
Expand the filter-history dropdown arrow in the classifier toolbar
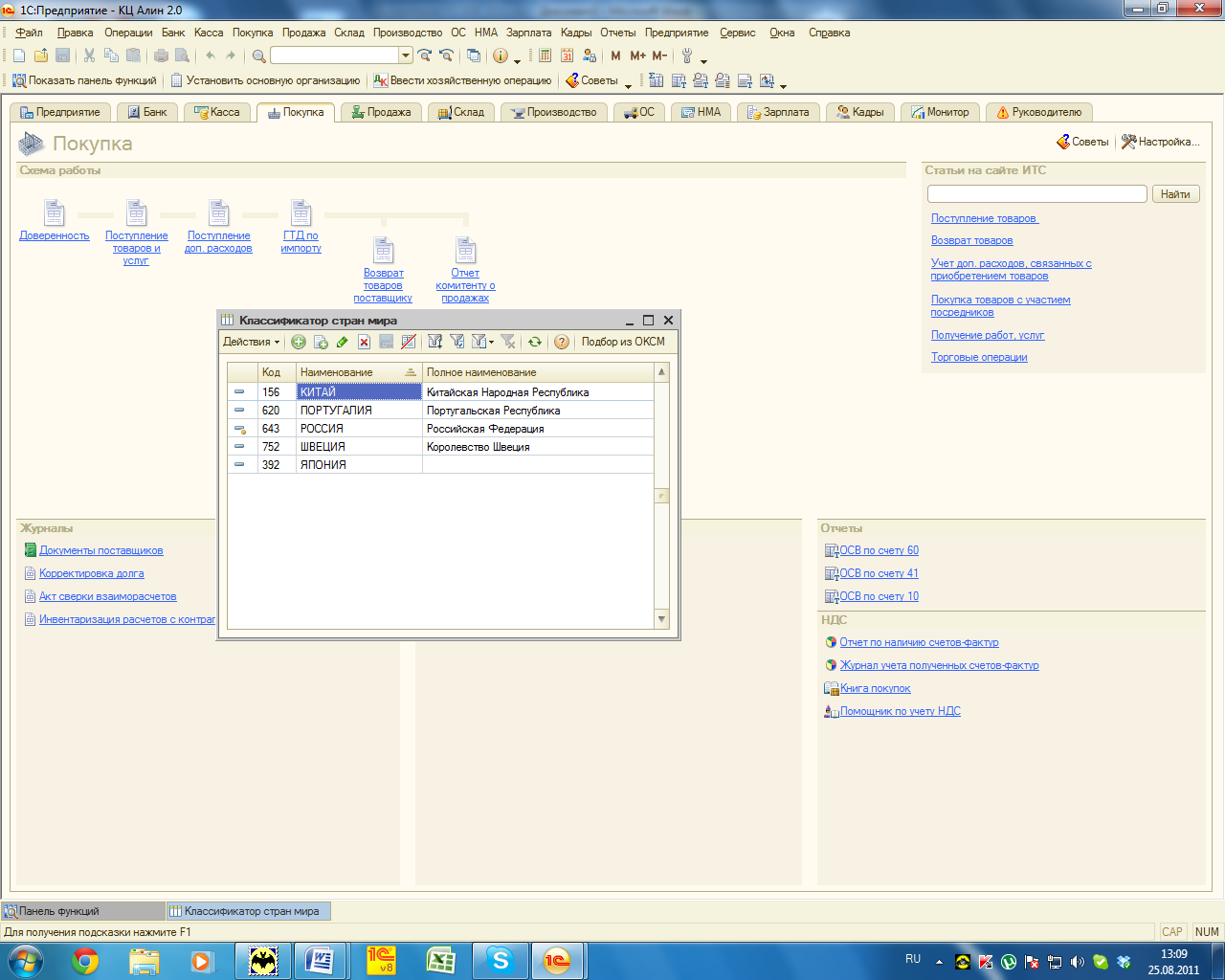click(x=492, y=342)
